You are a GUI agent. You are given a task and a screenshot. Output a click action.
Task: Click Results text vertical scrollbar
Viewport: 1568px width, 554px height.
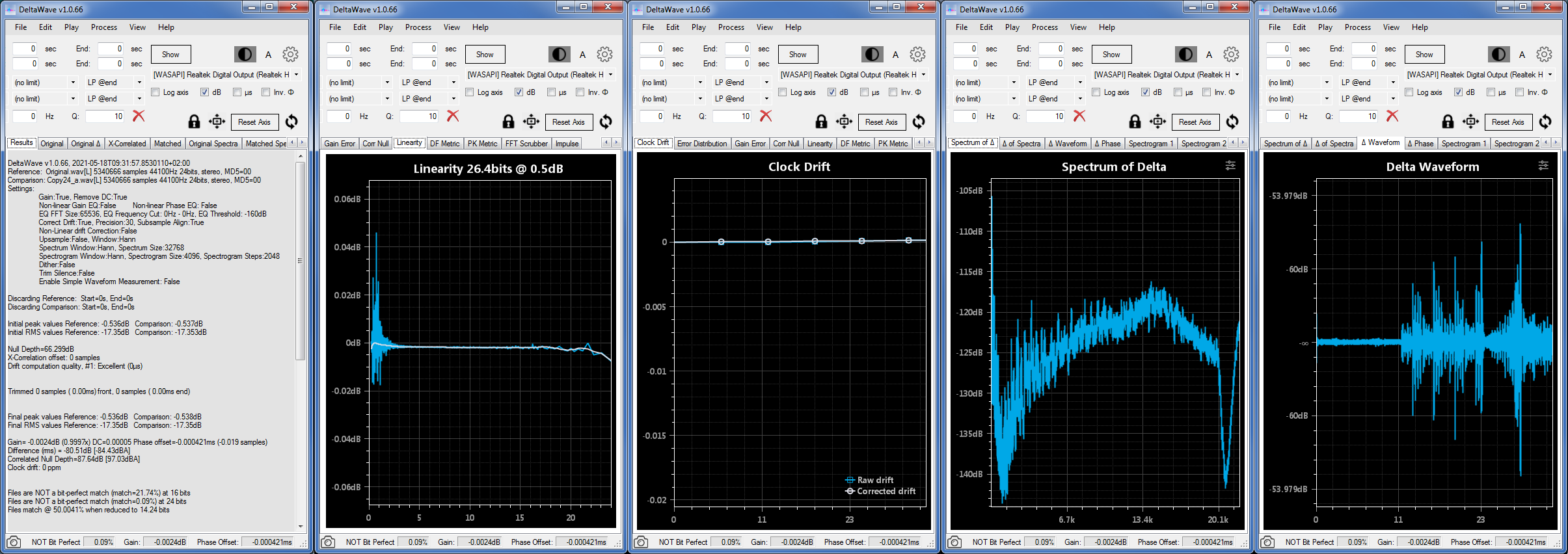point(300,341)
